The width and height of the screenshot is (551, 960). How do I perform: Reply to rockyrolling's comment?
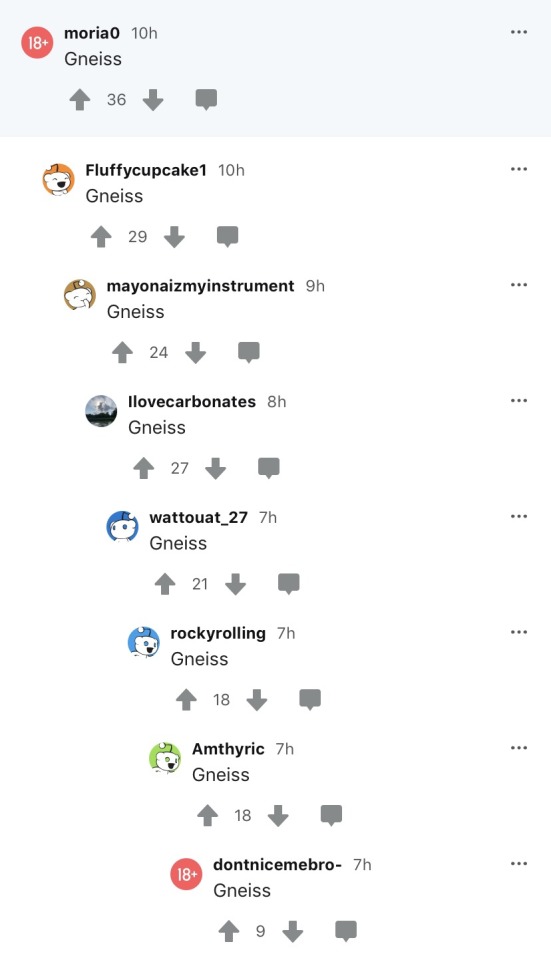[x=310, y=699]
